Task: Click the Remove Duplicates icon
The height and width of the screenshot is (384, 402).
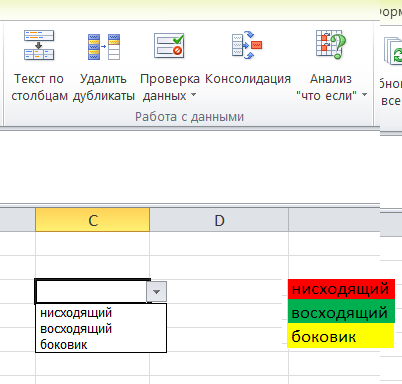Action: 104,47
